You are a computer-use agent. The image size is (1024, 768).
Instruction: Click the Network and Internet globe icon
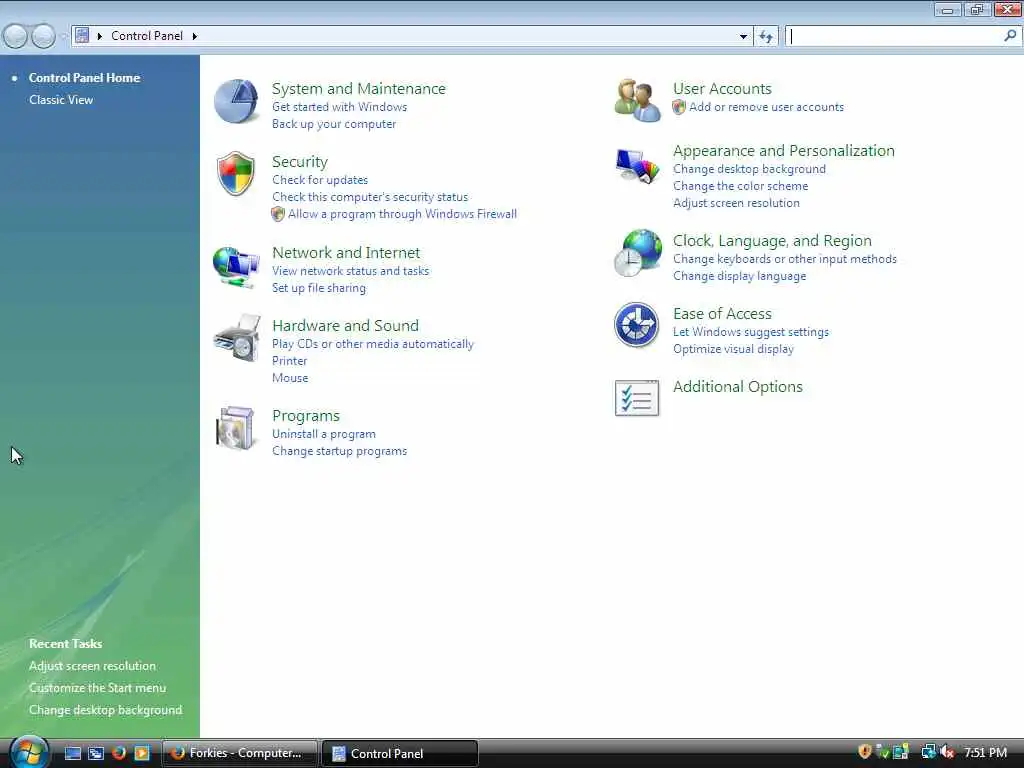click(236, 266)
